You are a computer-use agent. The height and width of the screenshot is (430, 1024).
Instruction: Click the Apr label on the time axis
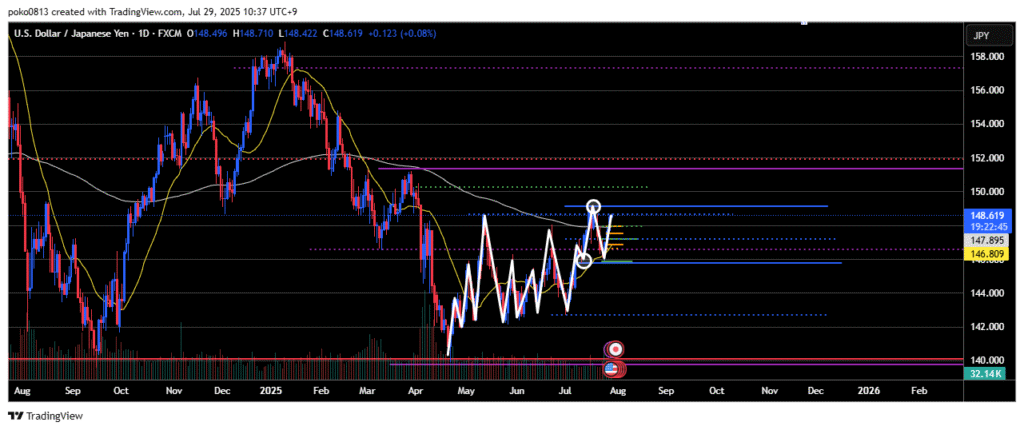pyautogui.click(x=415, y=391)
